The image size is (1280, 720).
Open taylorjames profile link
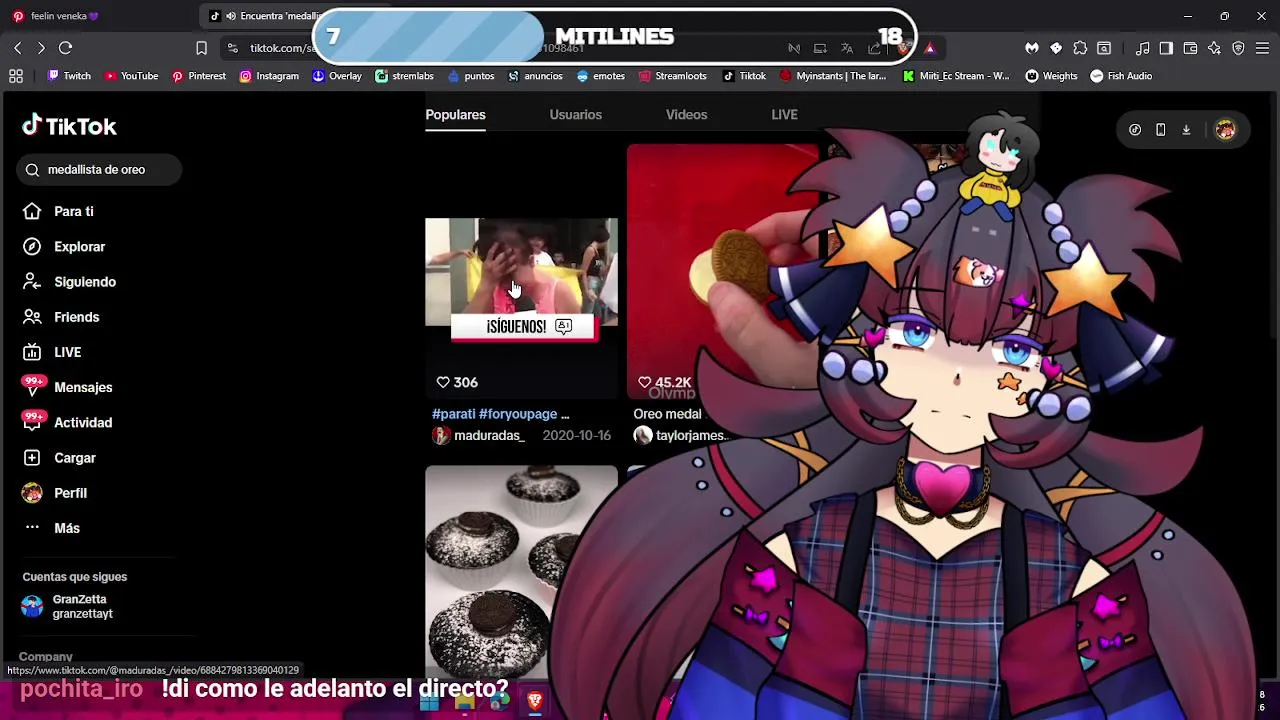coord(680,436)
